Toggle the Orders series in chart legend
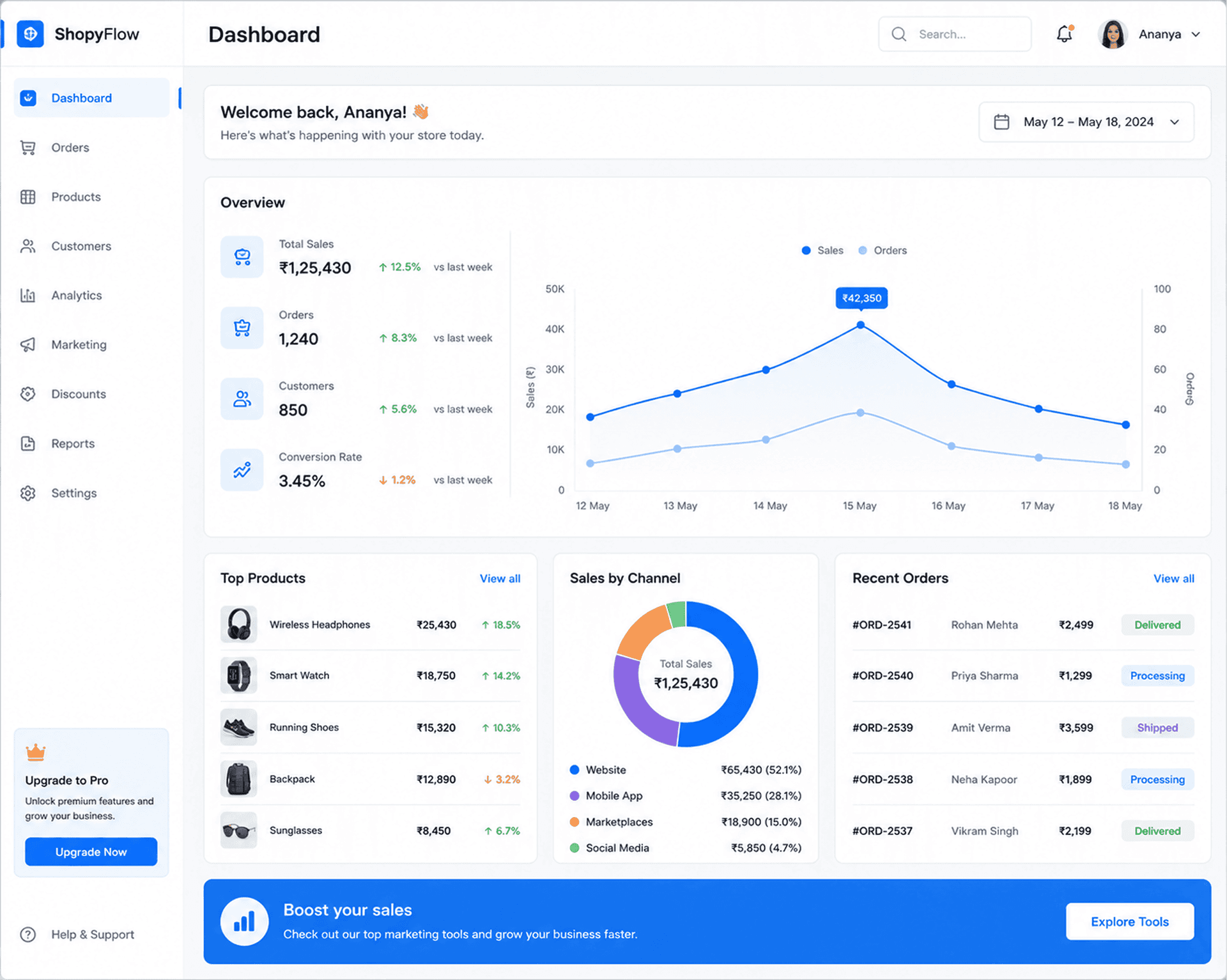1227x980 pixels. (883, 250)
